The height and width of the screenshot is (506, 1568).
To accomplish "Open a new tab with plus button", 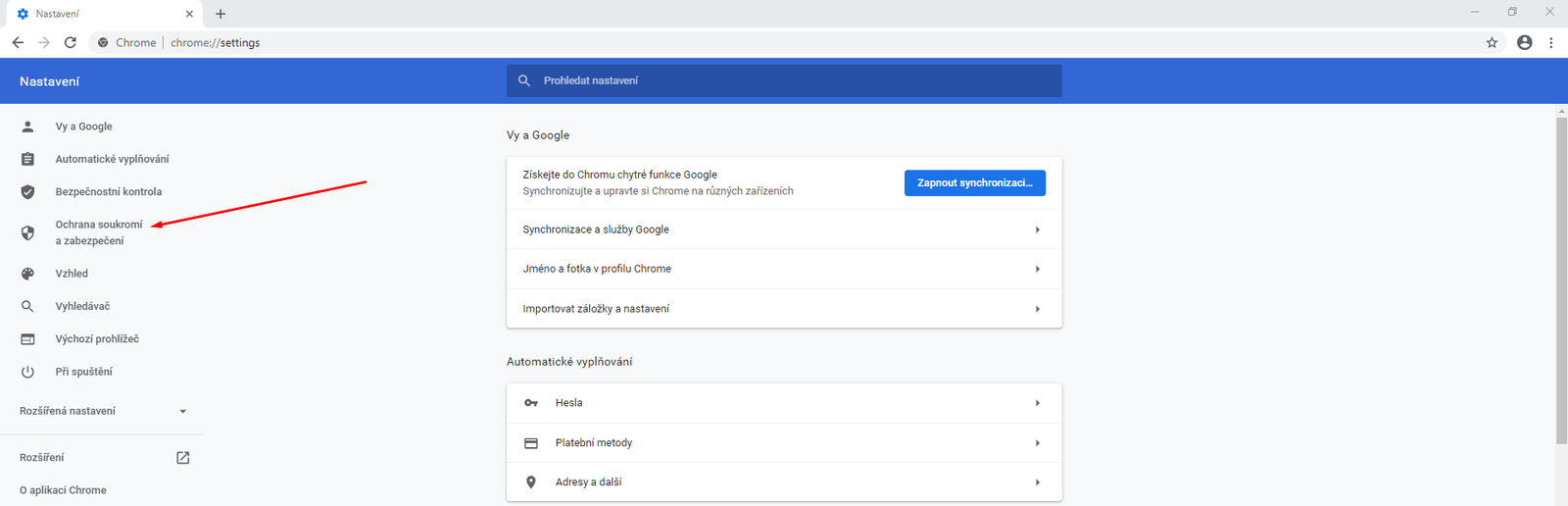I will [220, 14].
